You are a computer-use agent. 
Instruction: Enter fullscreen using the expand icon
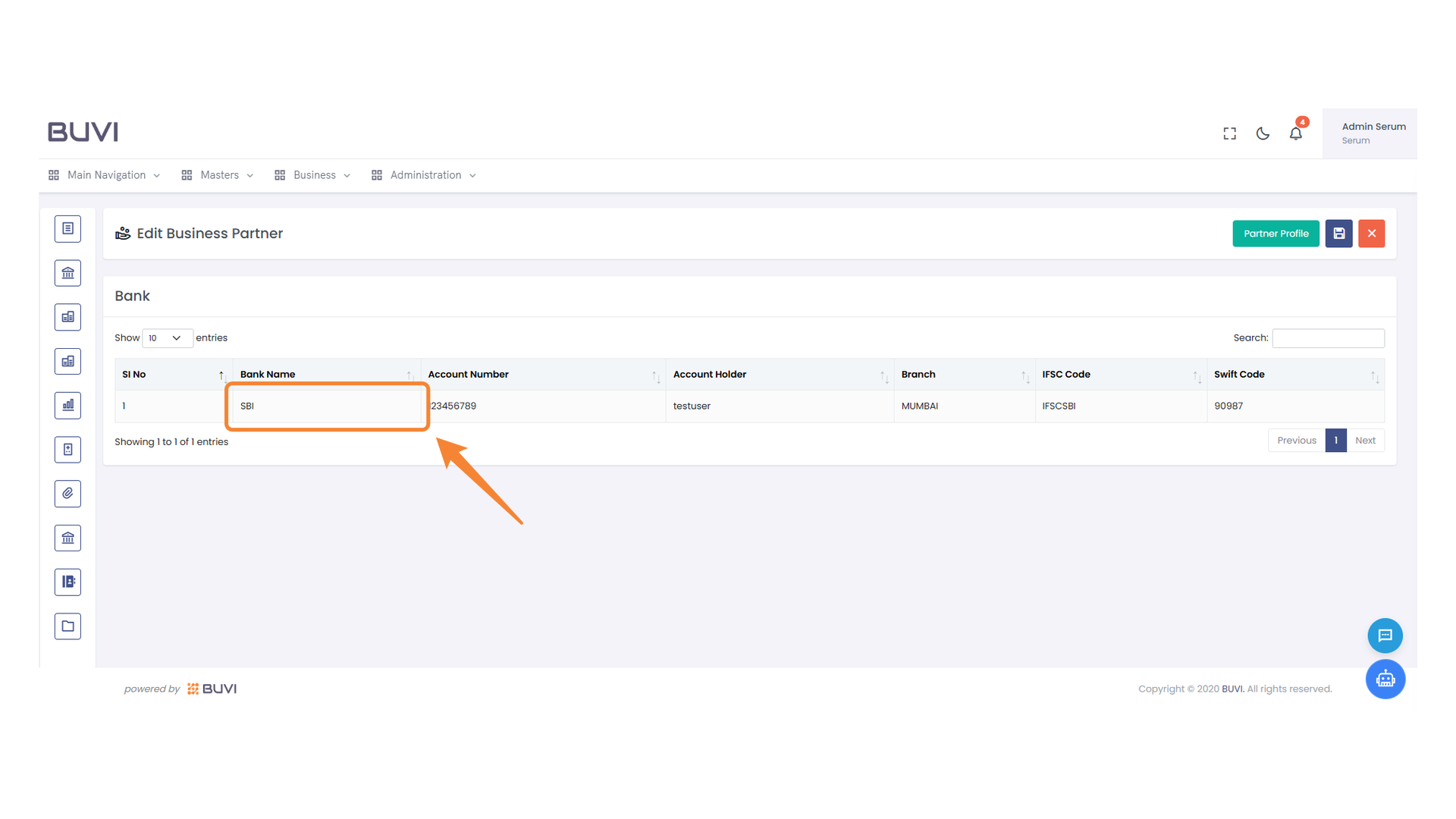1229,133
